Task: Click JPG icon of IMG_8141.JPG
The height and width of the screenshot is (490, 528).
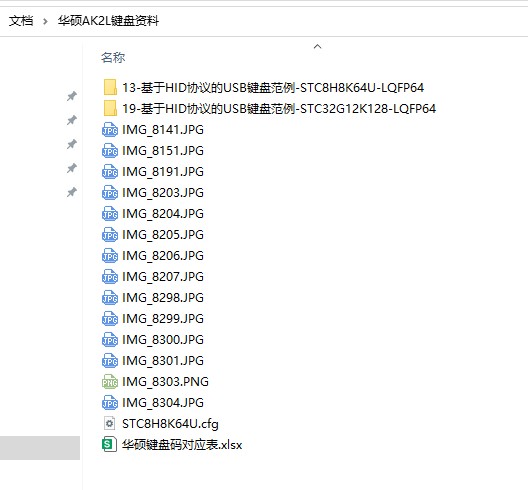Action: point(110,130)
